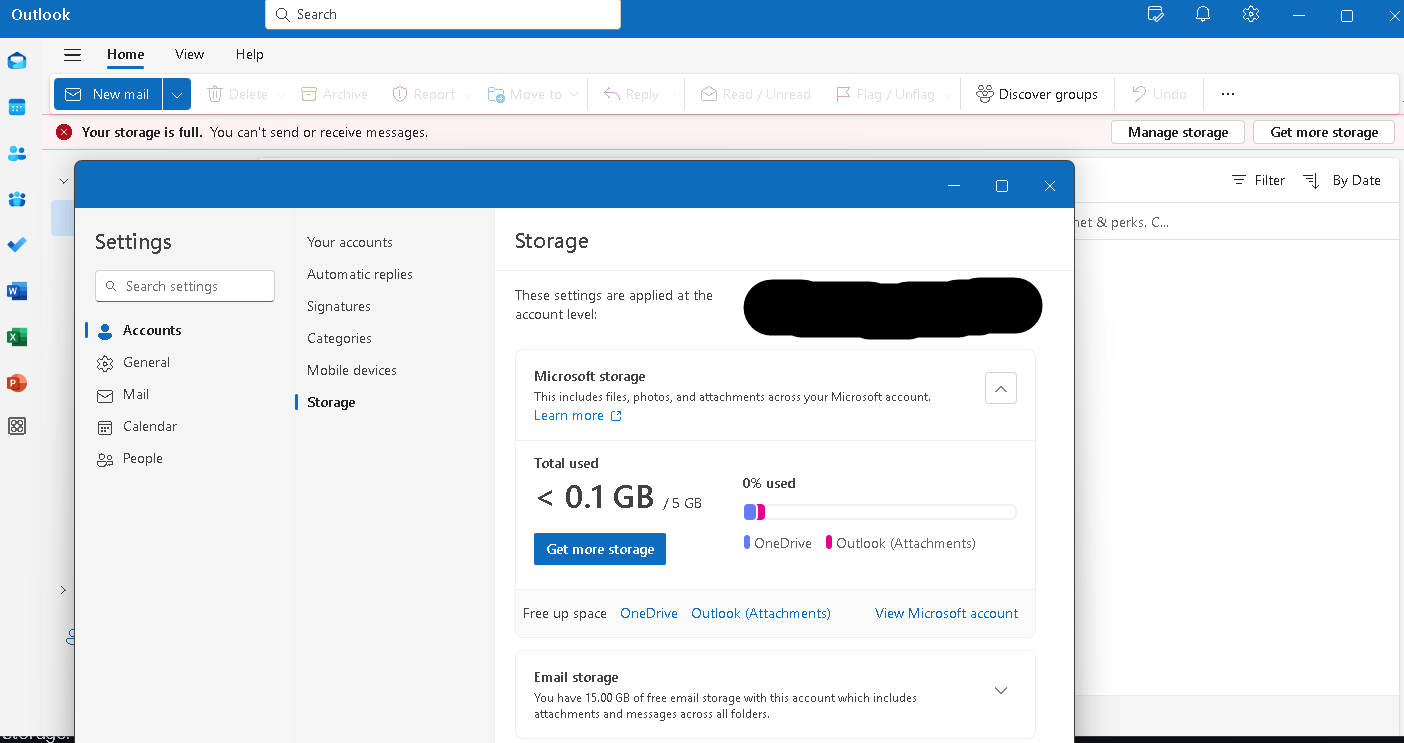The image size is (1404, 743).
Task: Open the Help tab
Action: coord(250,55)
